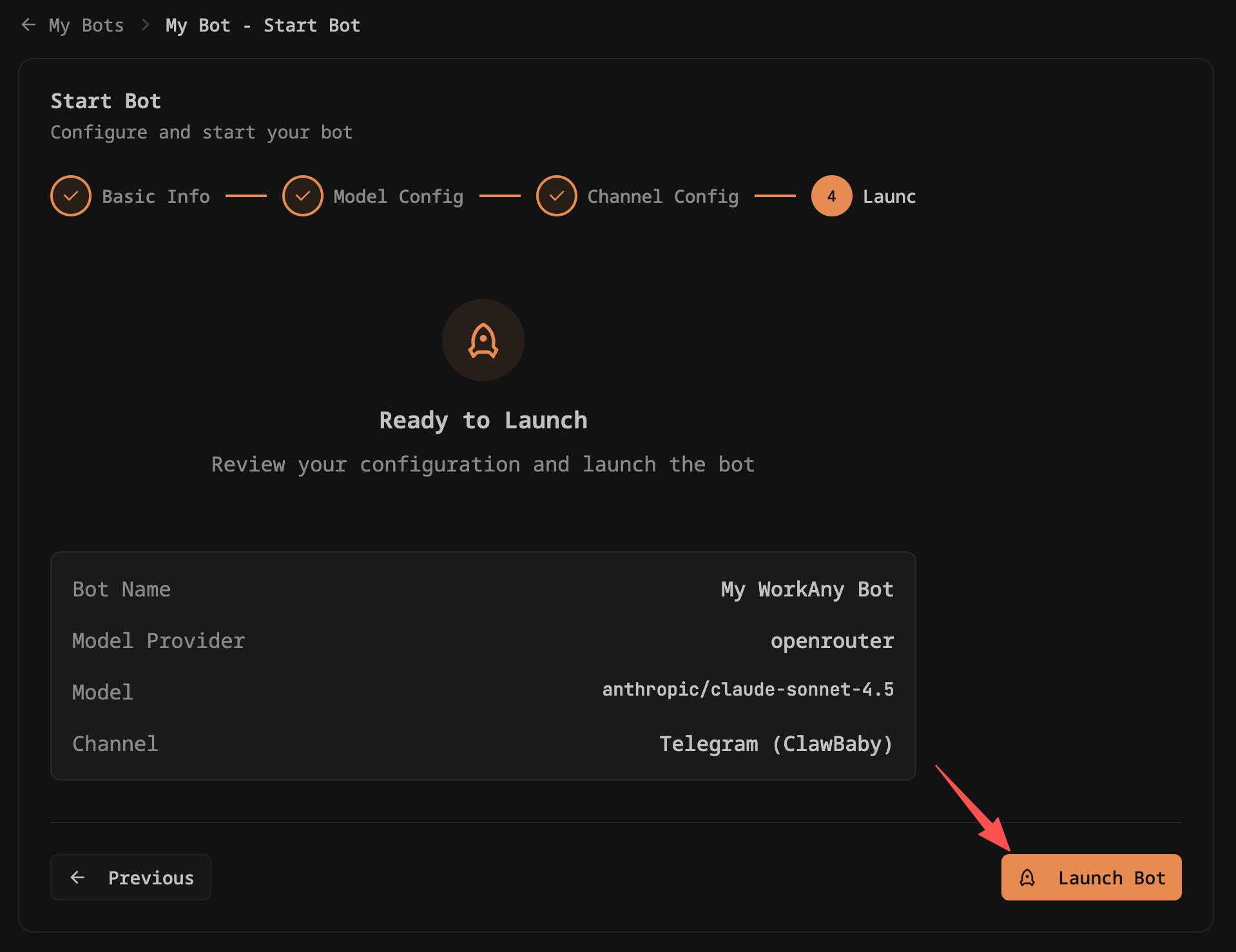Click the back arrow beside My Bots

[28, 25]
